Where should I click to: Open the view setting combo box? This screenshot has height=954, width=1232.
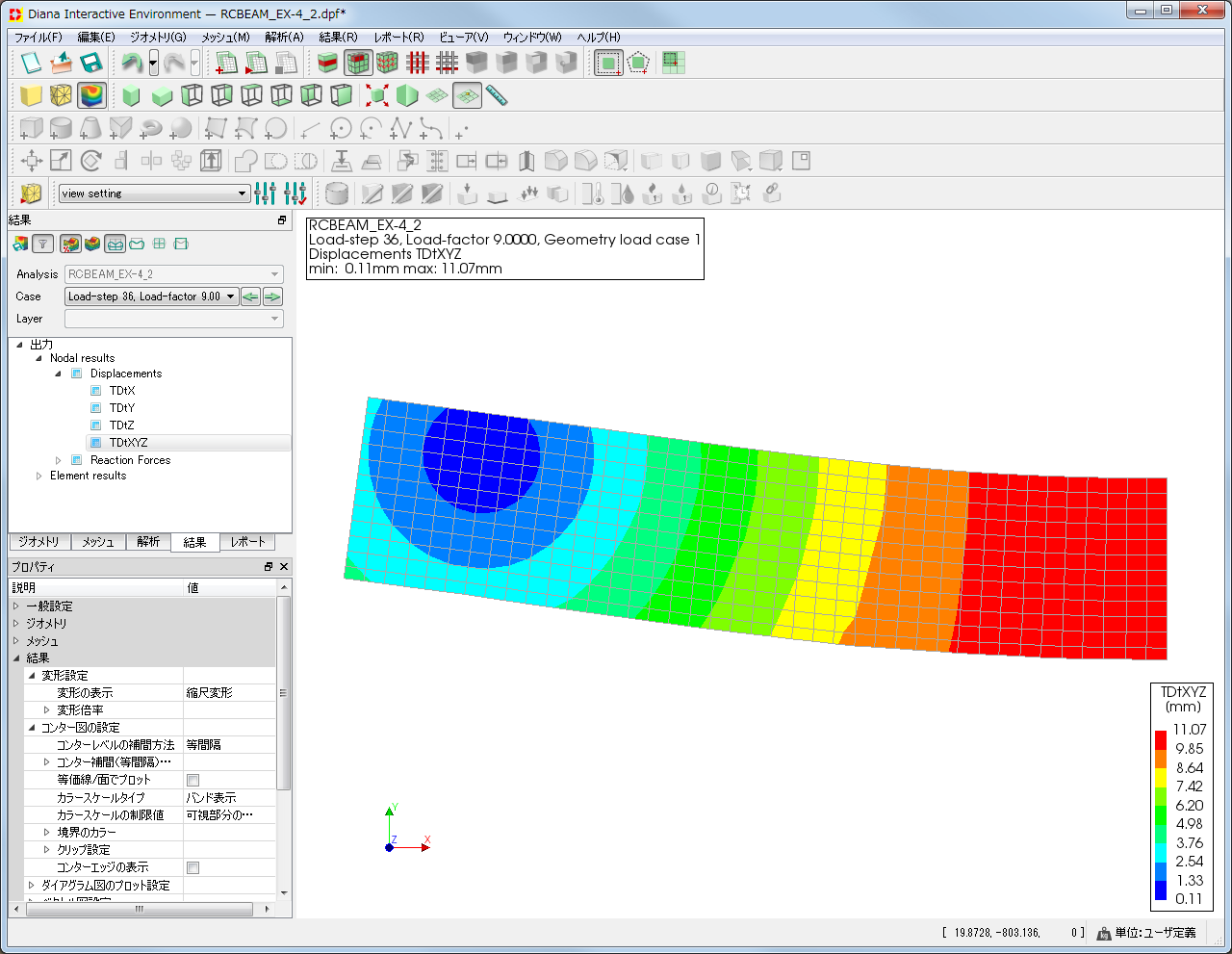pos(154,193)
